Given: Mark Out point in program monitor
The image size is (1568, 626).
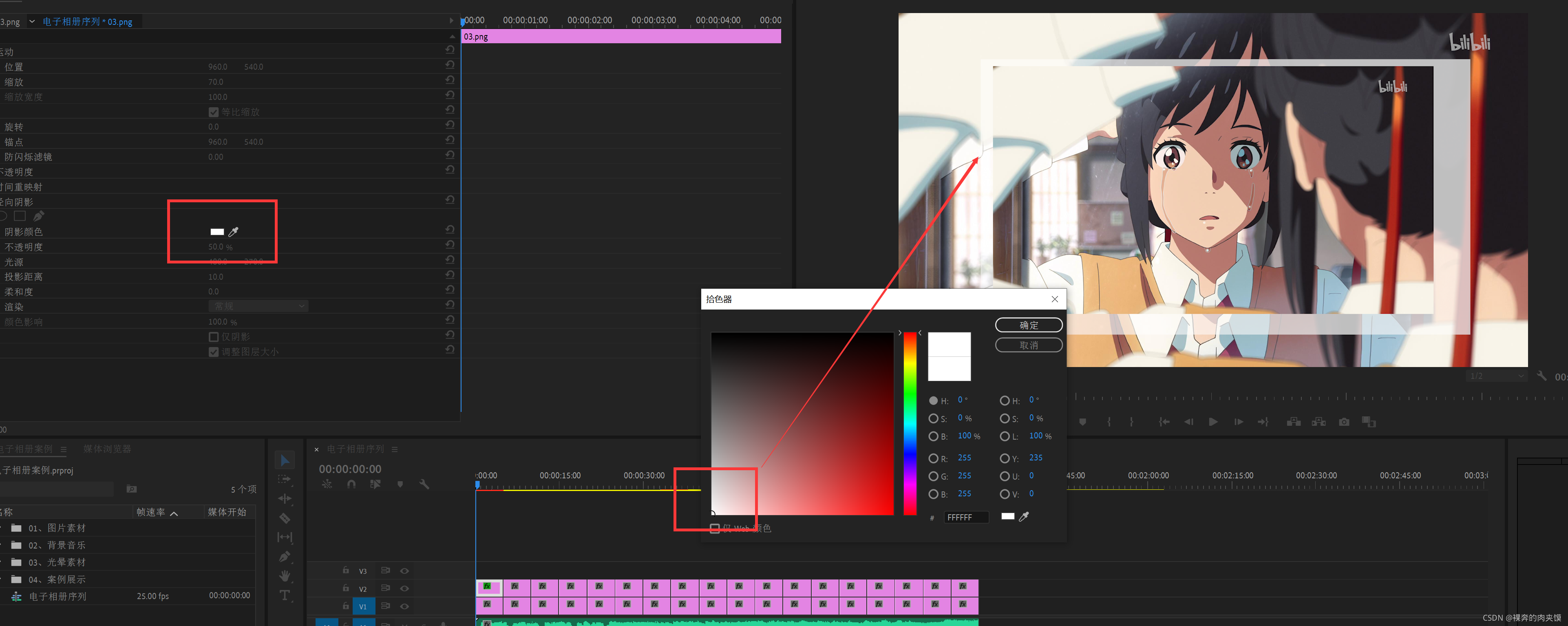Looking at the screenshot, I should click(1132, 421).
